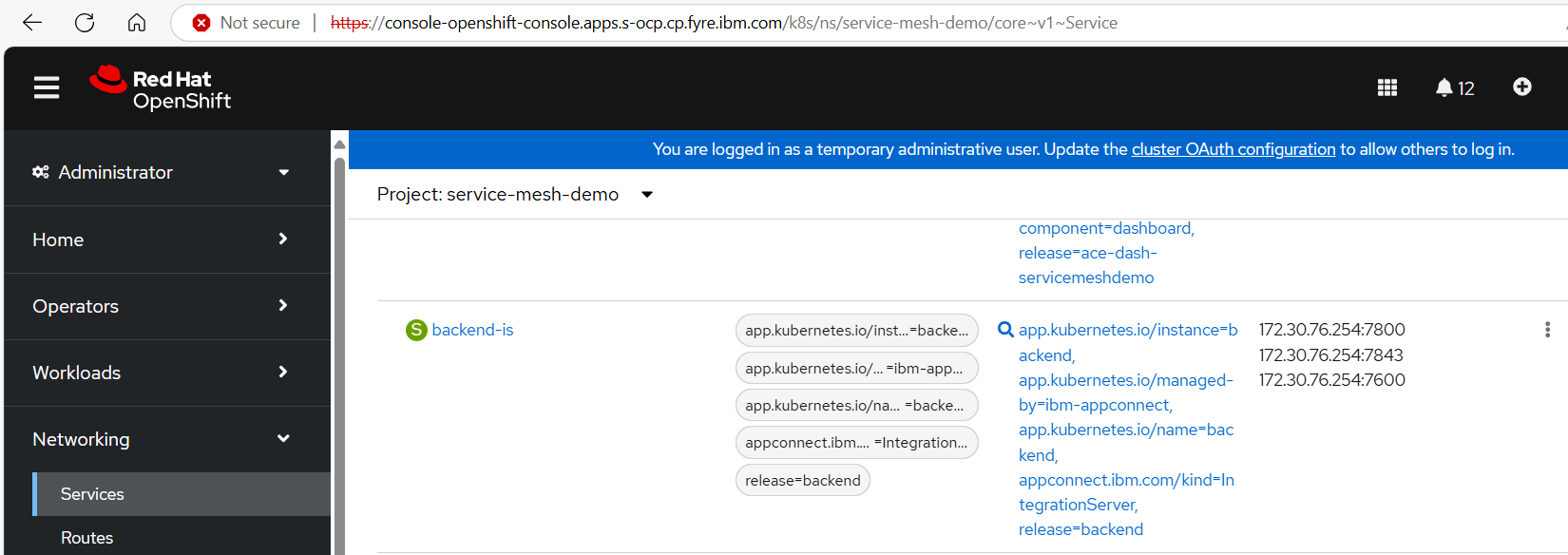
Task: Select Routes in the Networking menu
Action: pos(182,537)
